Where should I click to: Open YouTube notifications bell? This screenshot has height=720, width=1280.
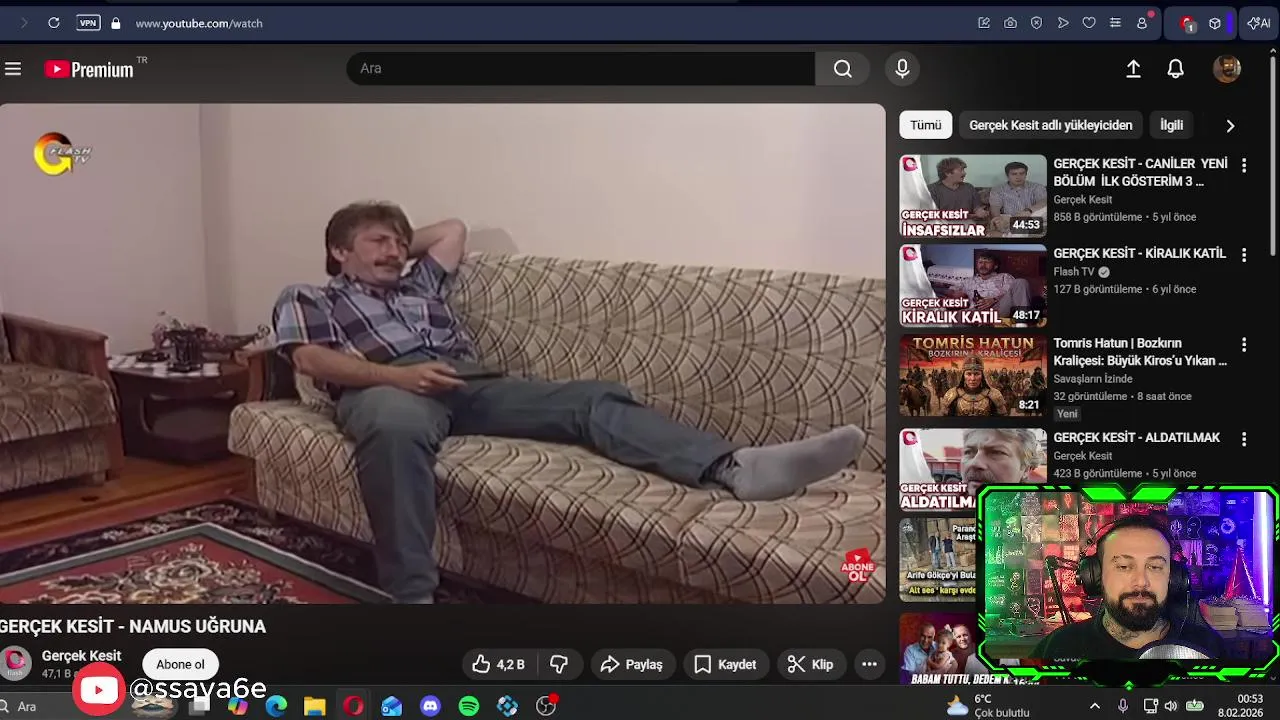click(1176, 68)
